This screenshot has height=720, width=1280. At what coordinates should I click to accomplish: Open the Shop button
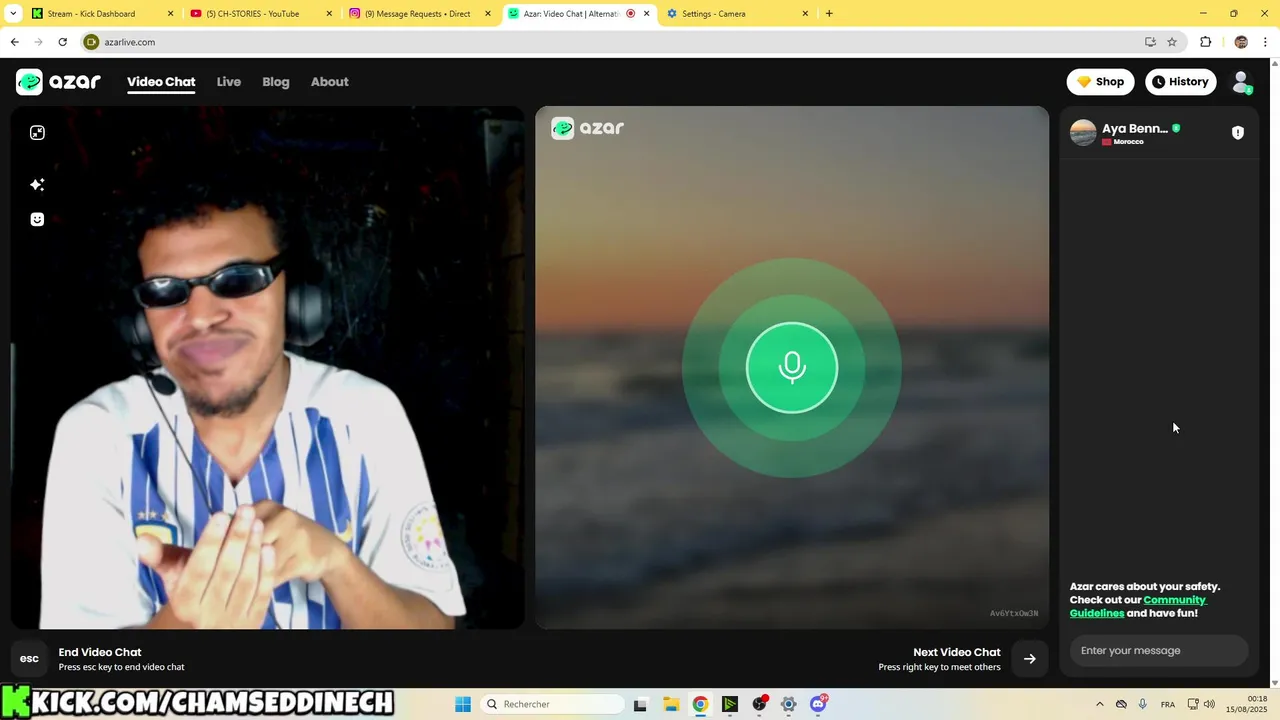pyautogui.click(x=1100, y=82)
